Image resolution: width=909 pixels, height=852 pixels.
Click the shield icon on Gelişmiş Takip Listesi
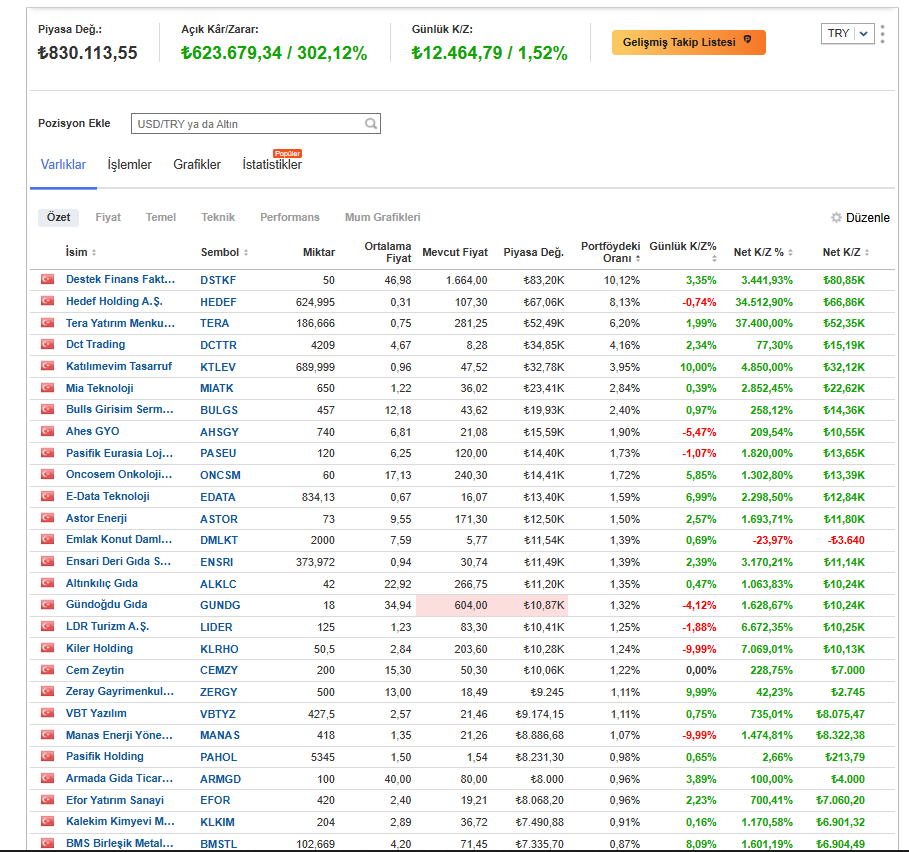[x=747, y=40]
